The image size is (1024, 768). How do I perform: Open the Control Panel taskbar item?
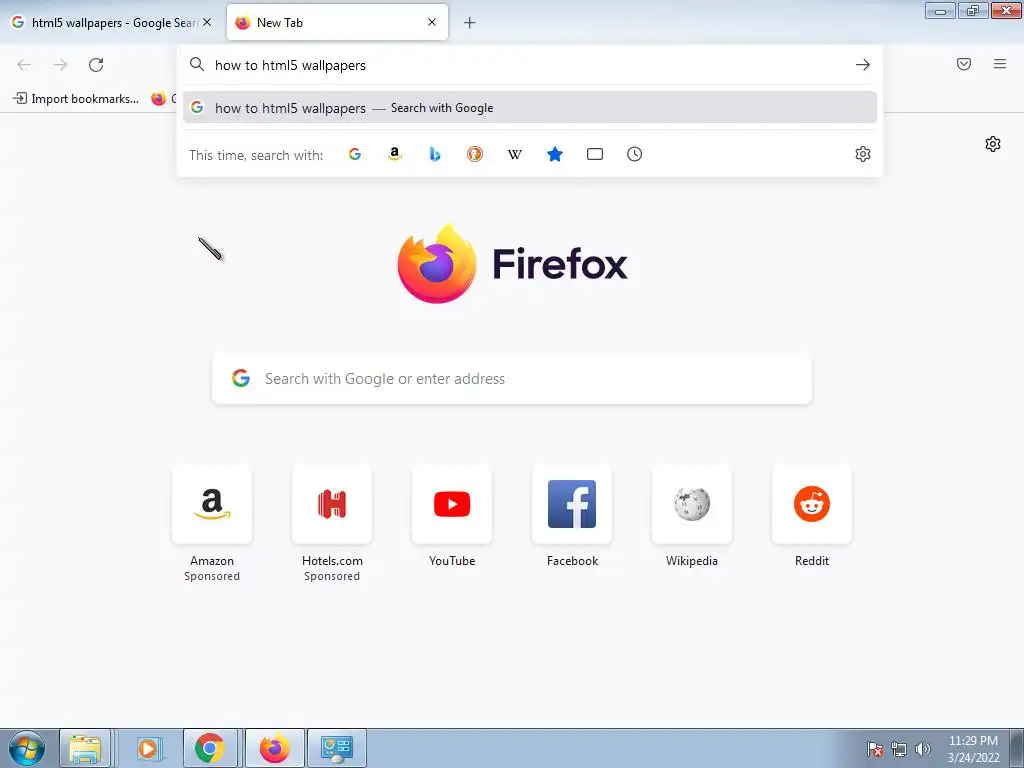[x=337, y=748]
